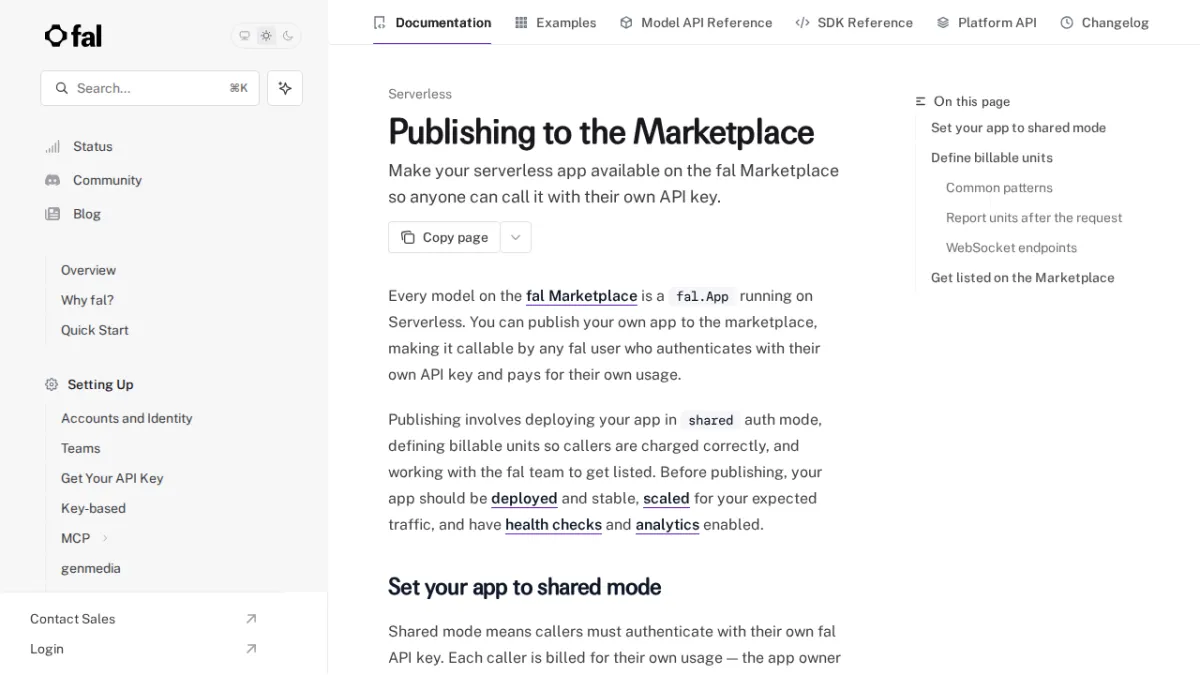Screen dimensions: 1200x675
Task: Click the Status signal bars icon
Action: click(x=53, y=147)
